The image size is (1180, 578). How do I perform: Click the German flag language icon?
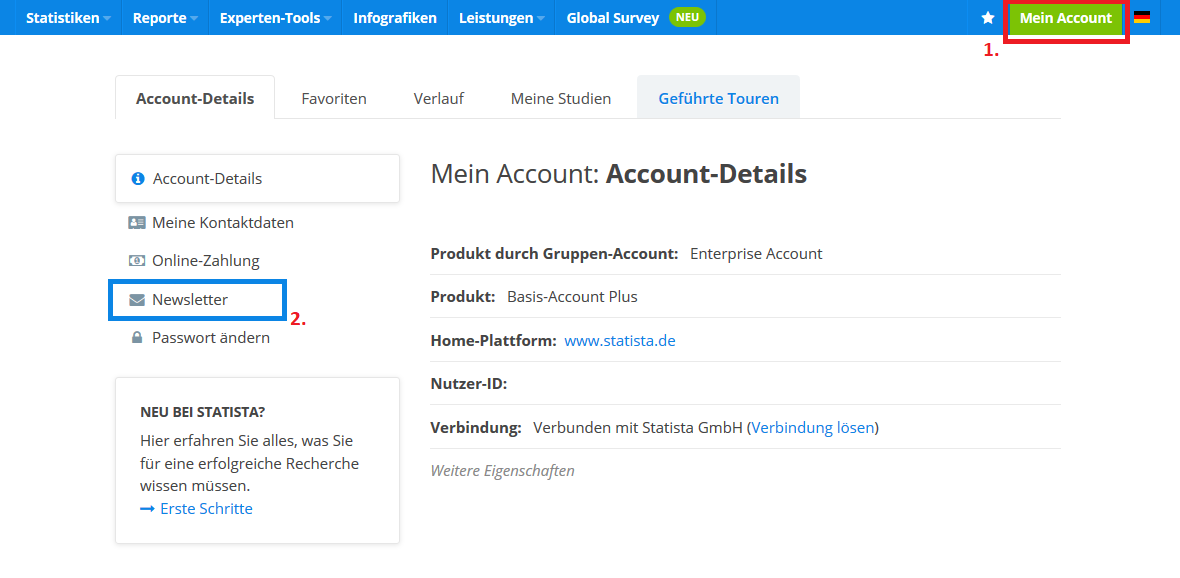click(1142, 18)
